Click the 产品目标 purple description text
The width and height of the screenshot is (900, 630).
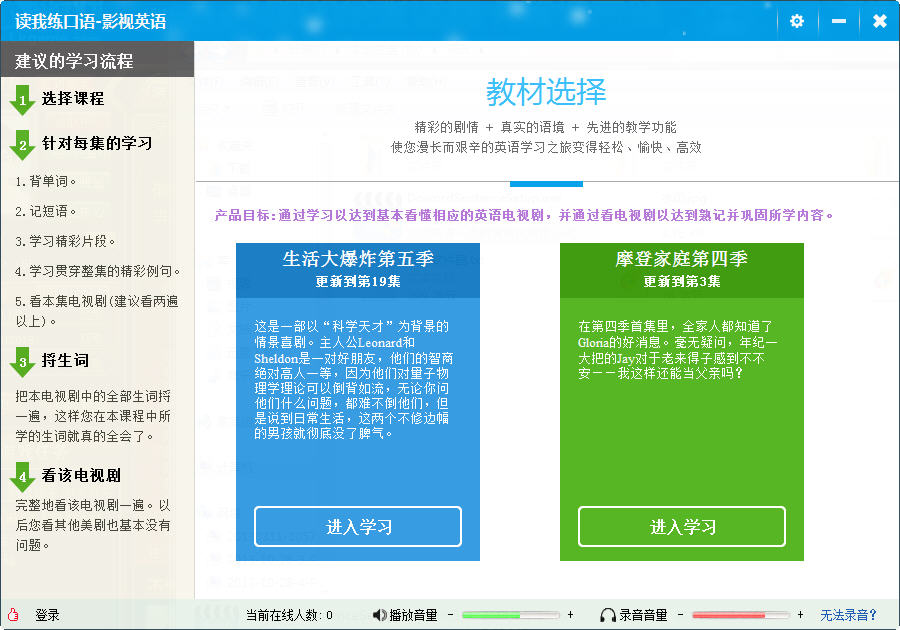[x=524, y=215]
